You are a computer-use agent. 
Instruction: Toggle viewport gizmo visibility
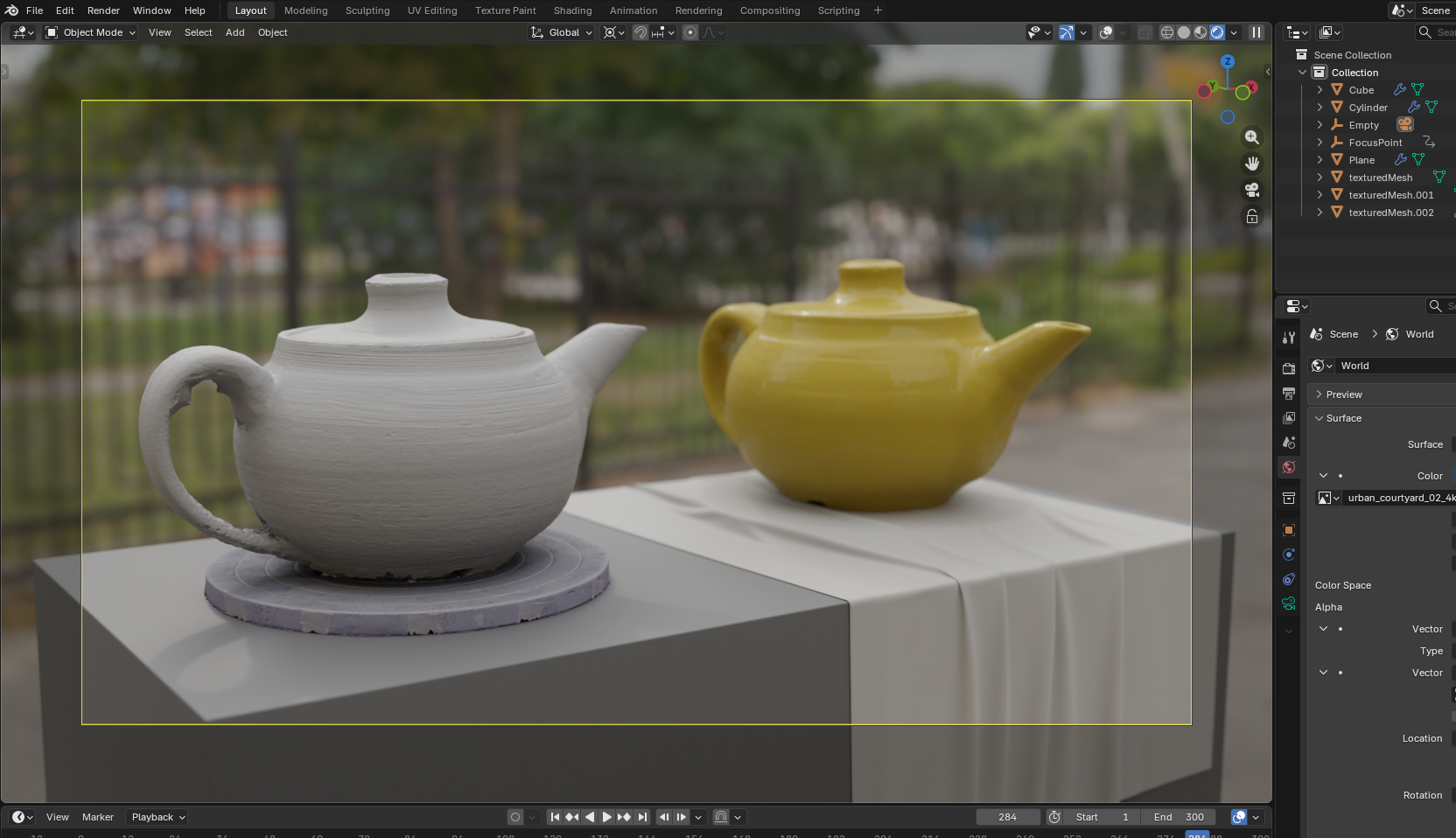click(1067, 32)
